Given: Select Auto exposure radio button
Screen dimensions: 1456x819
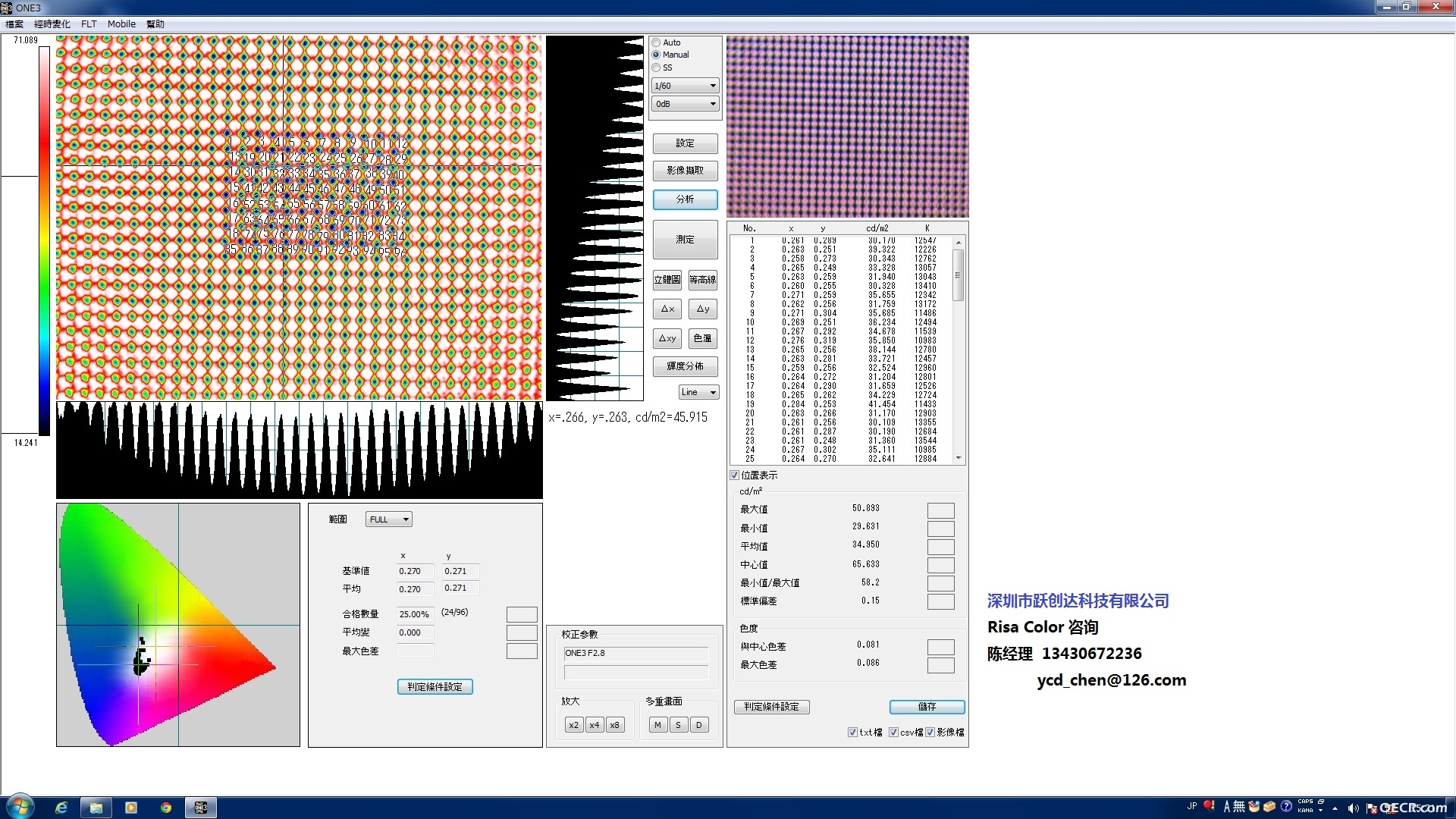Looking at the screenshot, I should pos(657,42).
